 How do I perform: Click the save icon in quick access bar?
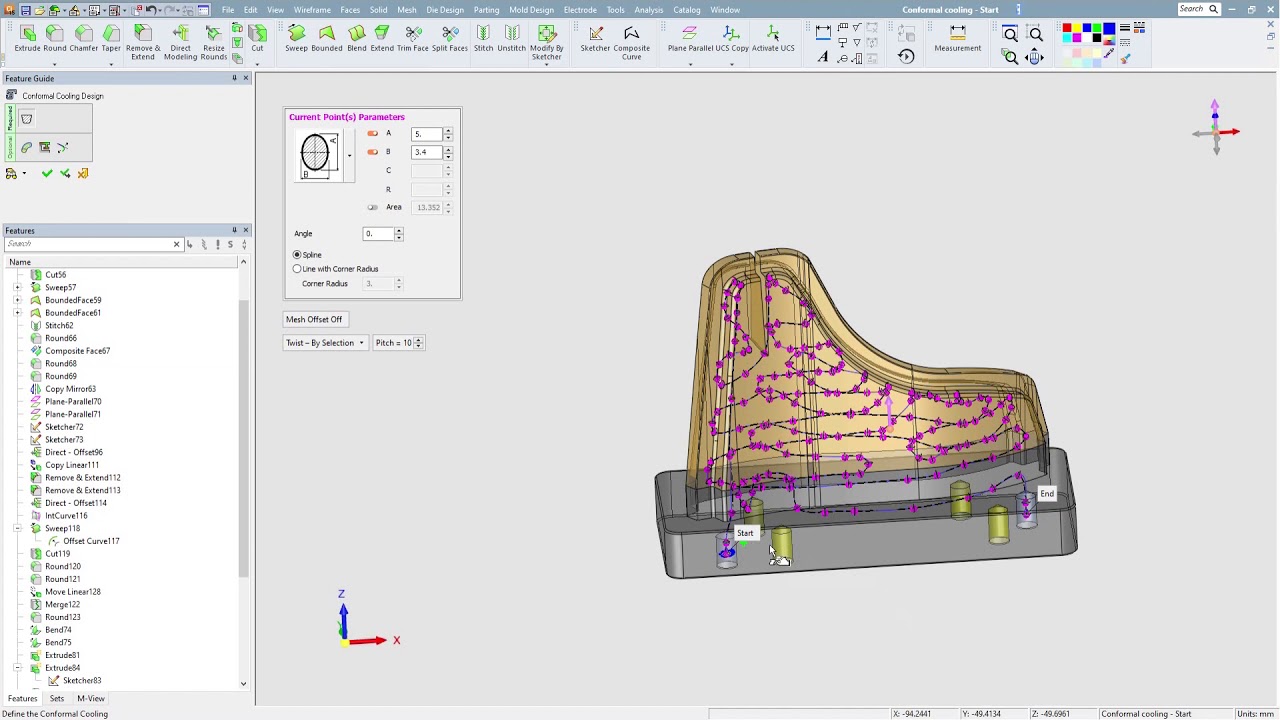(x=25, y=10)
